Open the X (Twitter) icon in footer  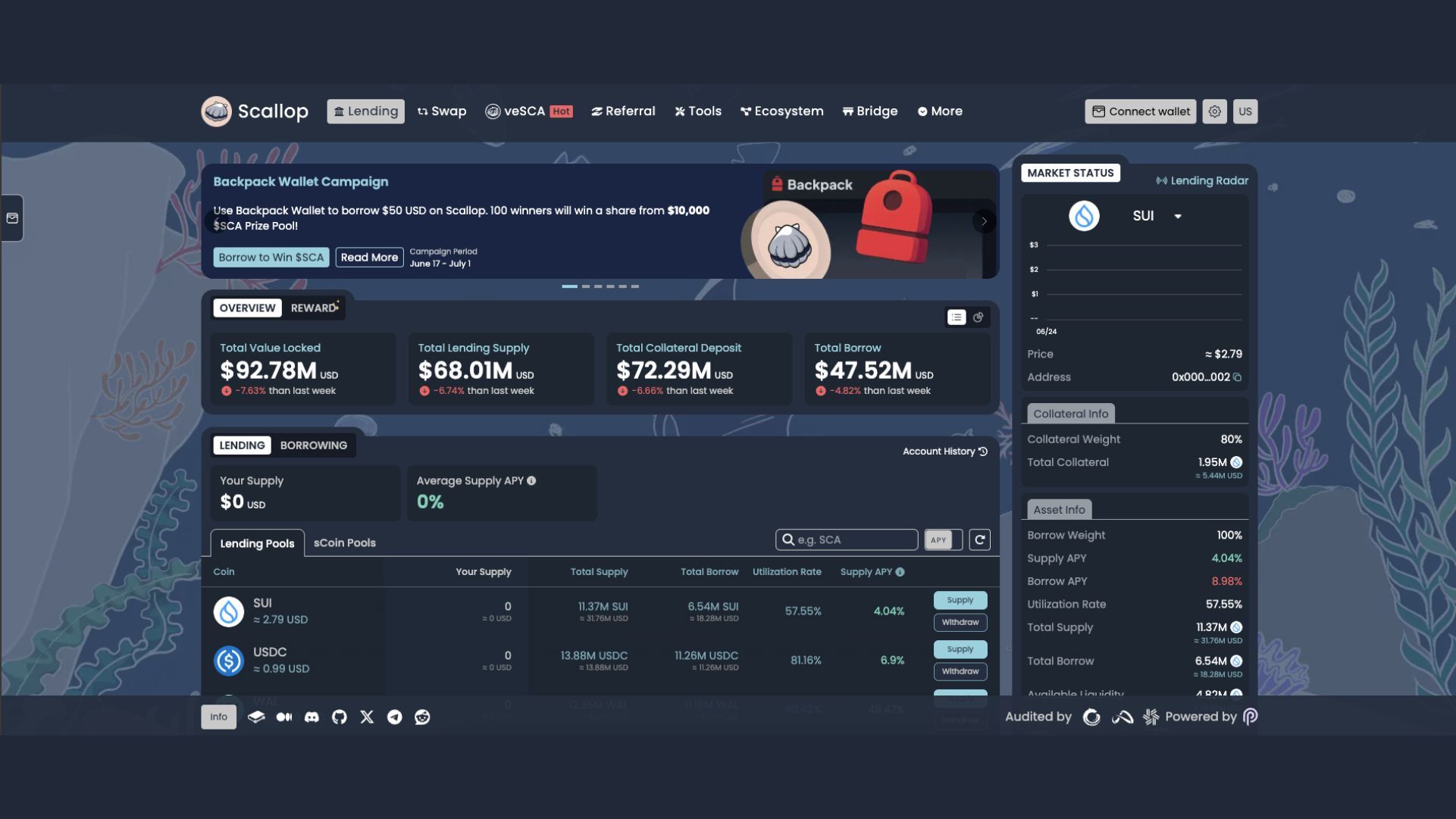pyautogui.click(x=367, y=717)
